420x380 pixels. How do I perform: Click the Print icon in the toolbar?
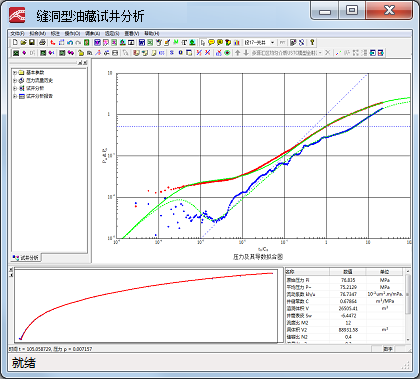click(42, 43)
